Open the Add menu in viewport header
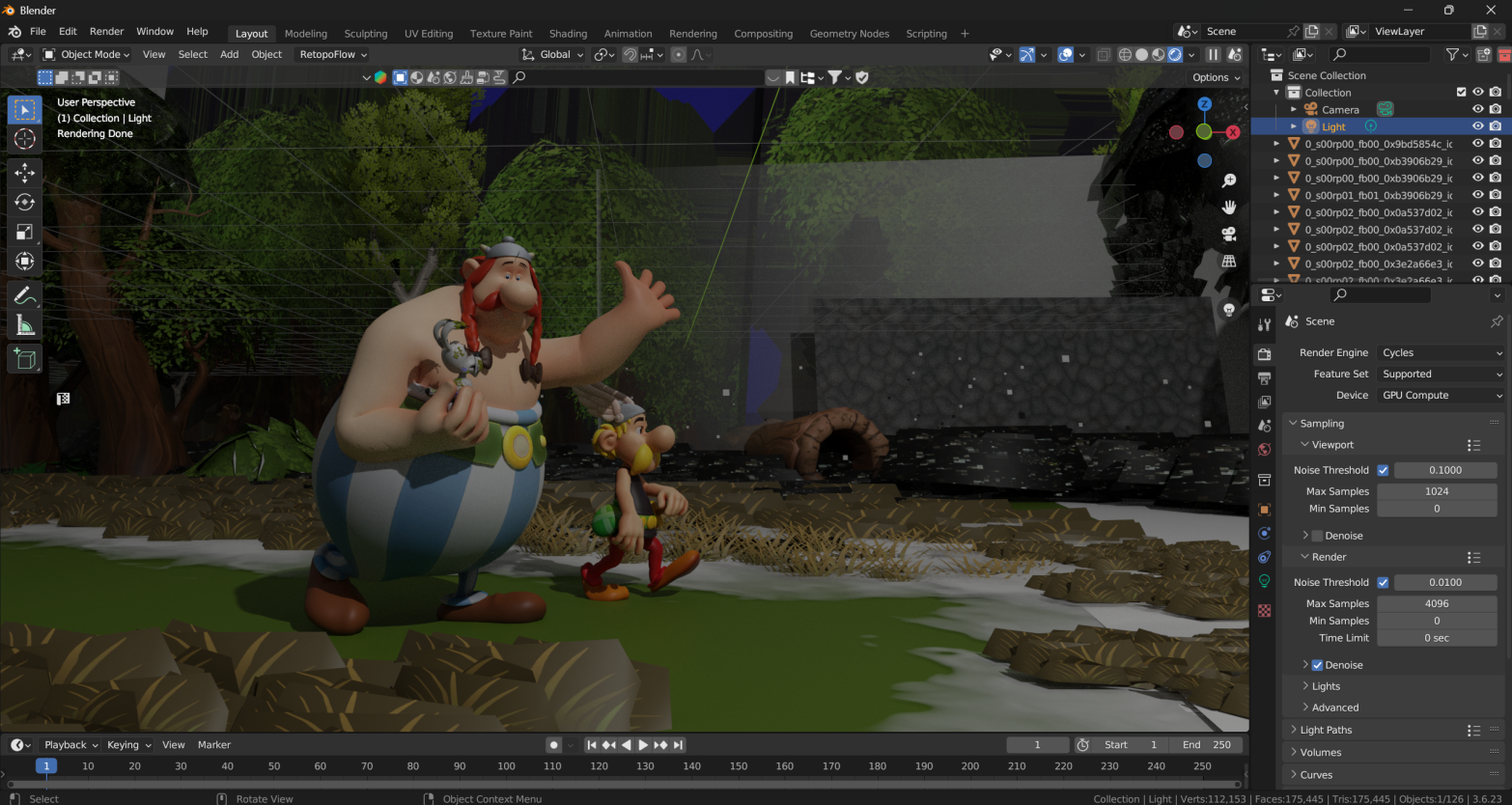Viewport: 1512px width, 805px height. click(229, 55)
